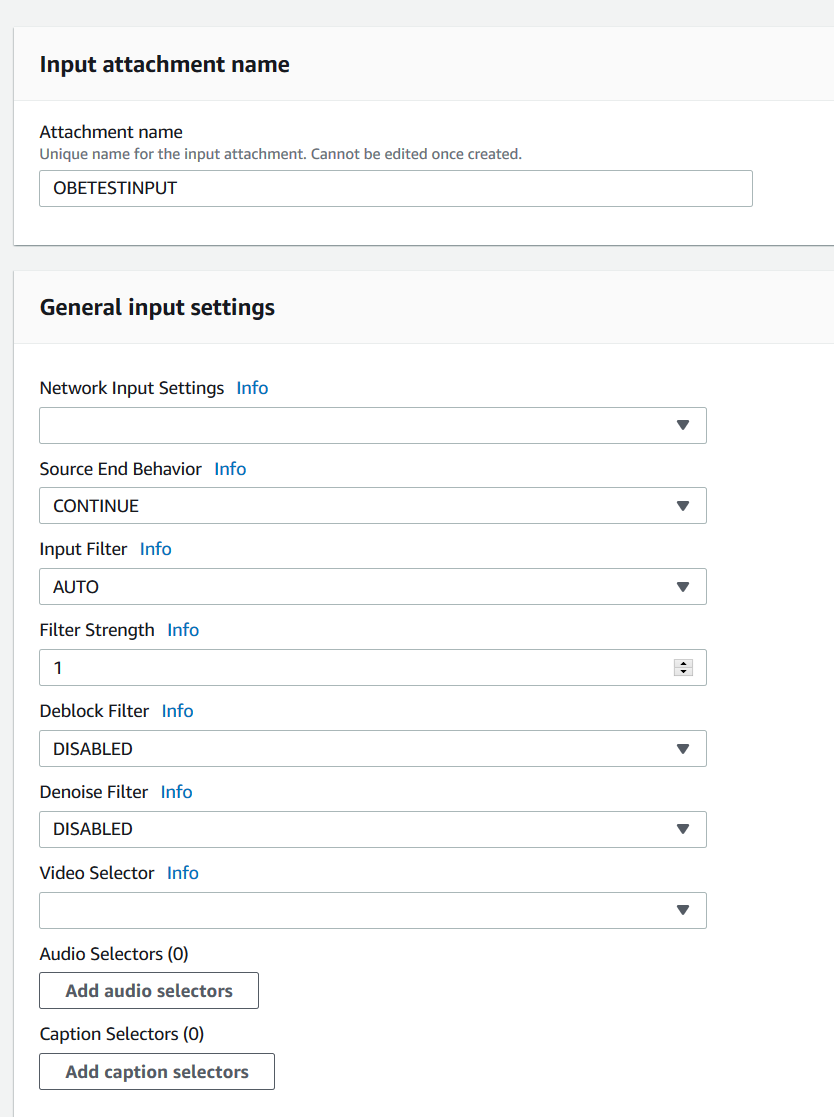The width and height of the screenshot is (834, 1117).
Task: Open the Deblock Filter DISABLED dropdown
Action: click(x=372, y=749)
